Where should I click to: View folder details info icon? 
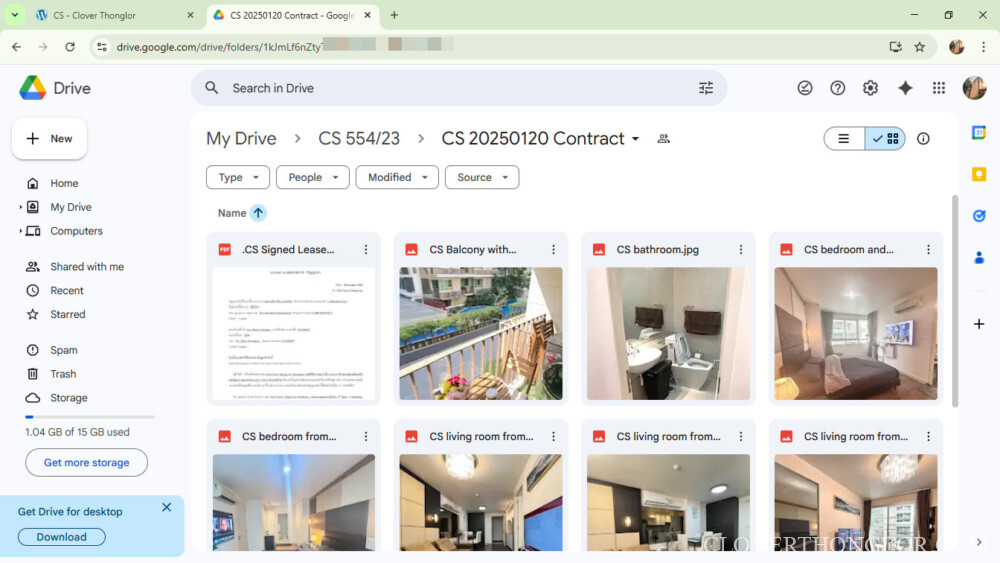[x=923, y=139]
